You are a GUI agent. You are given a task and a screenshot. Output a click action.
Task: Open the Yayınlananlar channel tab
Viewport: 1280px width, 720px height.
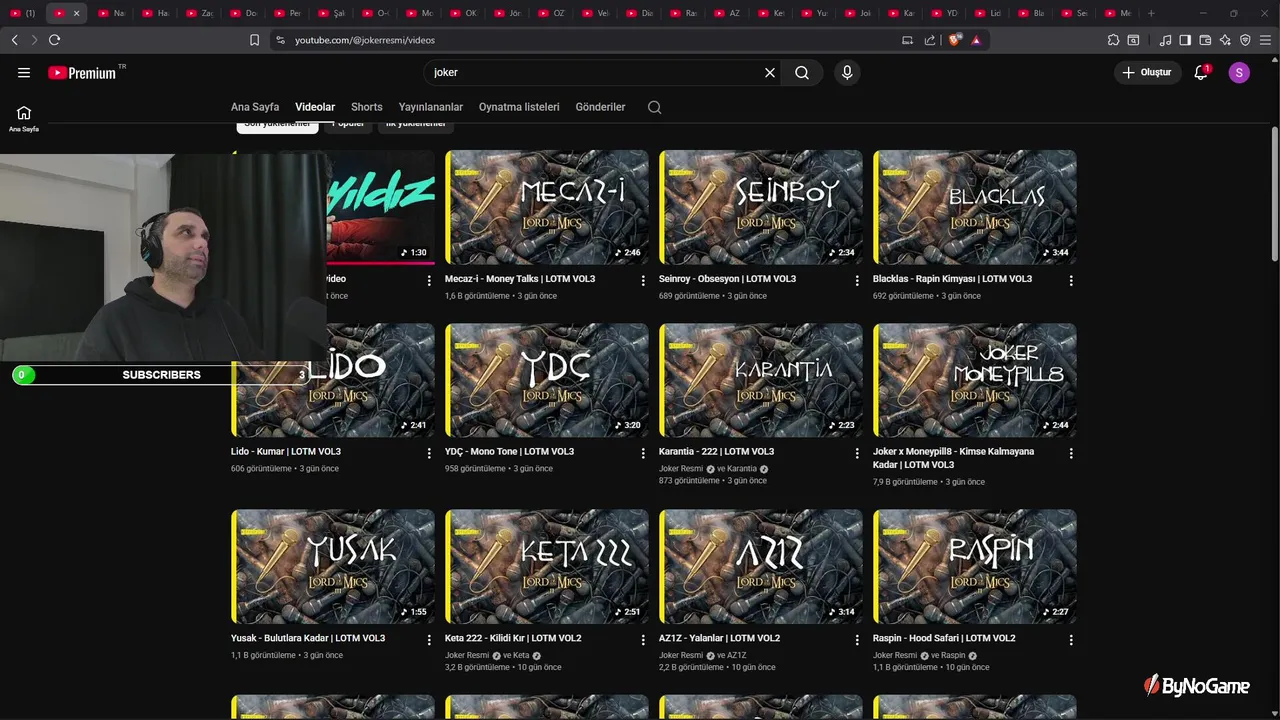pyautogui.click(x=431, y=107)
